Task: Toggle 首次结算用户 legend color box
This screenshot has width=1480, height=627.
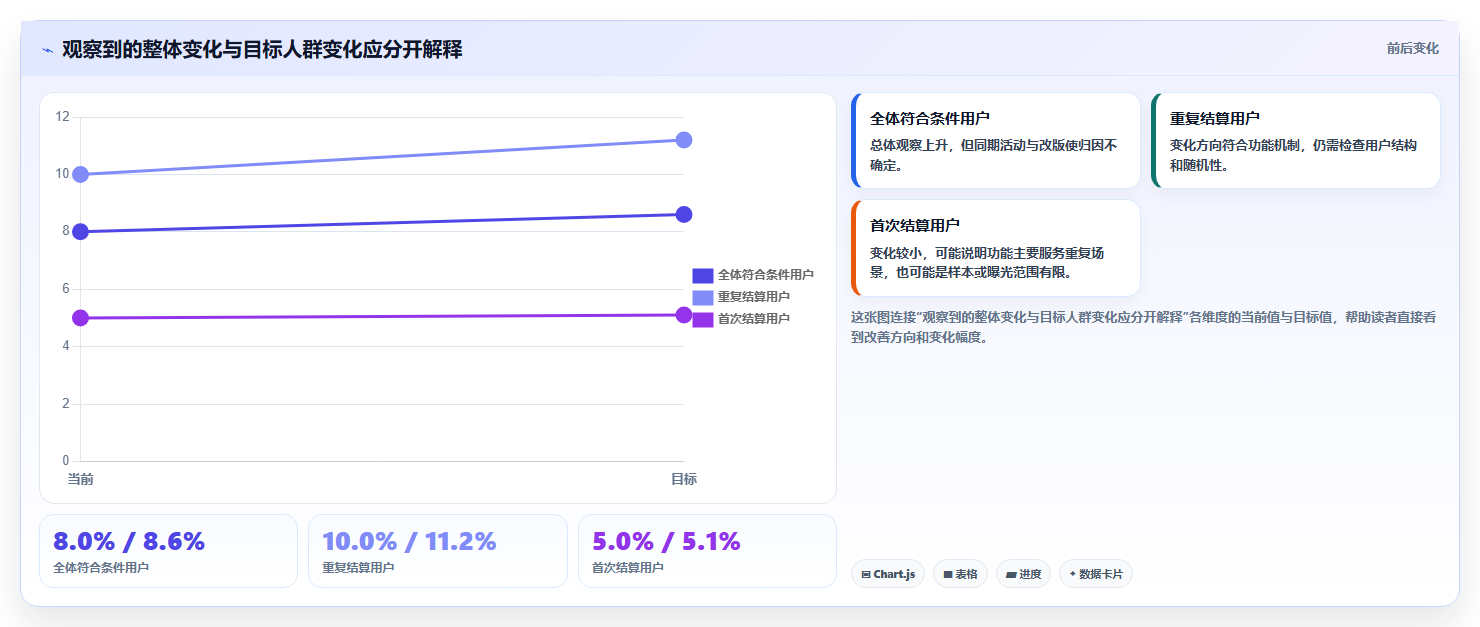Action: click(x=703, y=319)
